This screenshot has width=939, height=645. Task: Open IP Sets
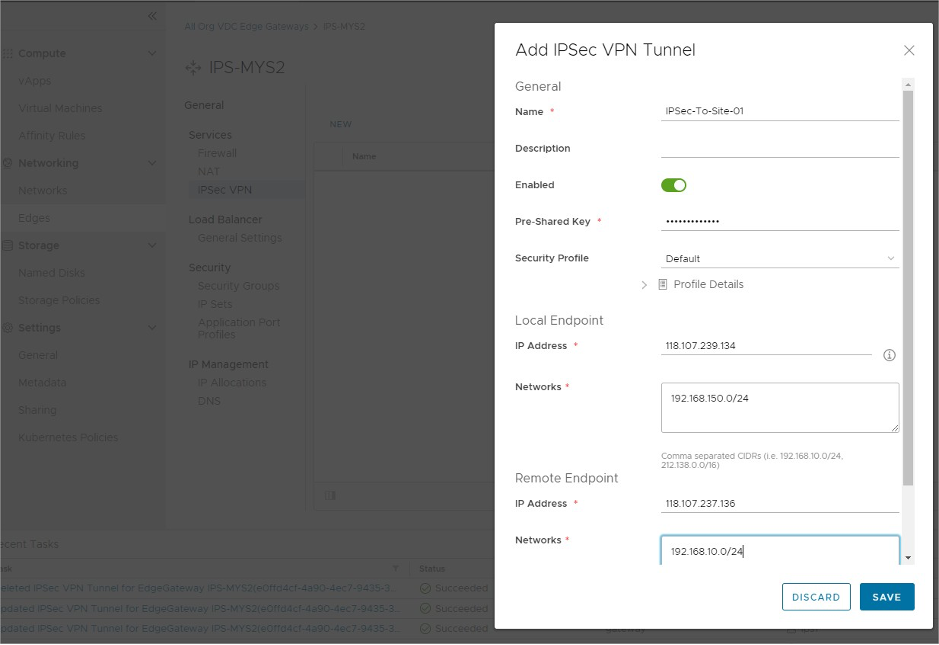214,304
